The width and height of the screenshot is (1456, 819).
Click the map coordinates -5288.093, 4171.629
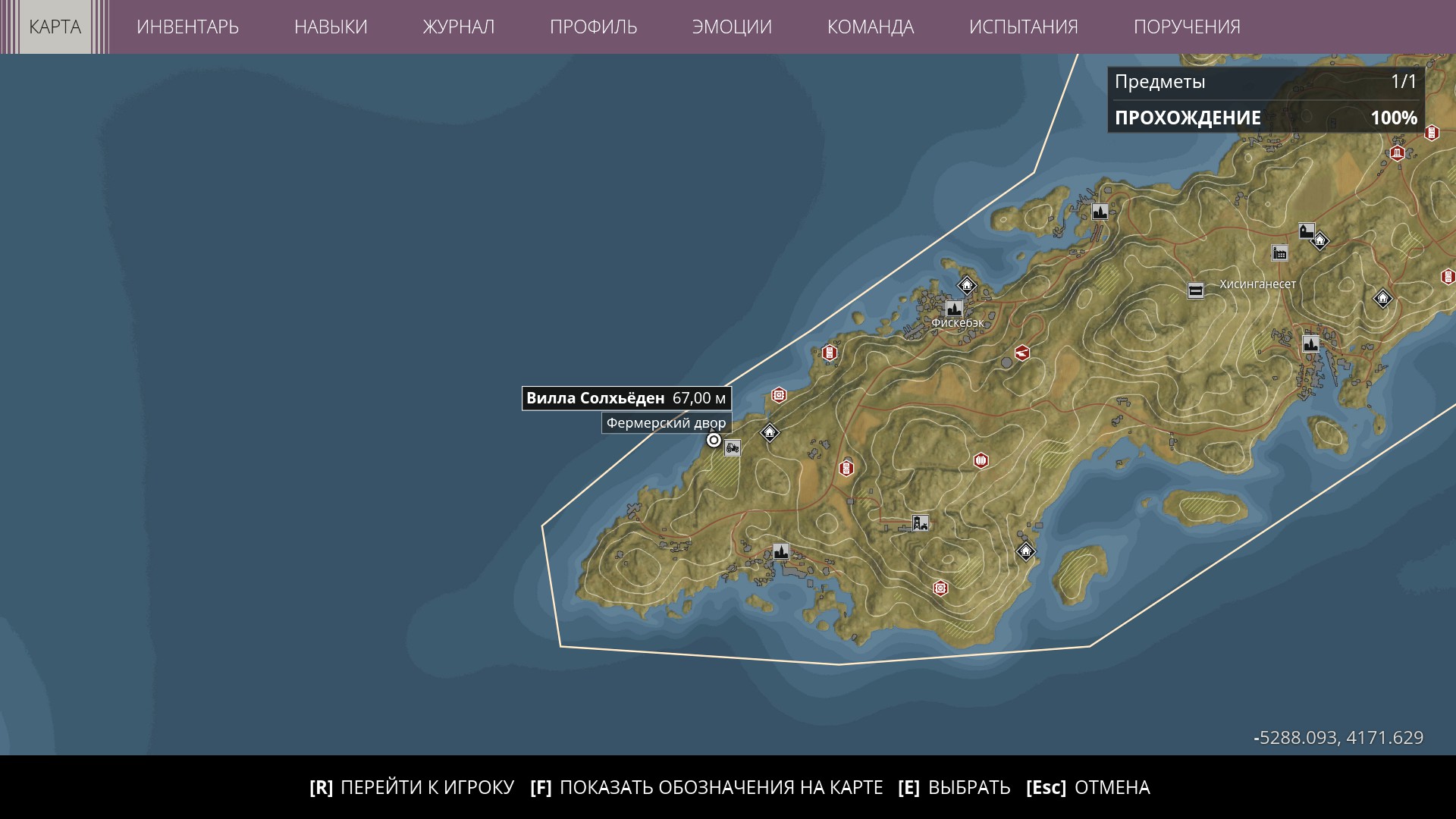click(1338, 738)
